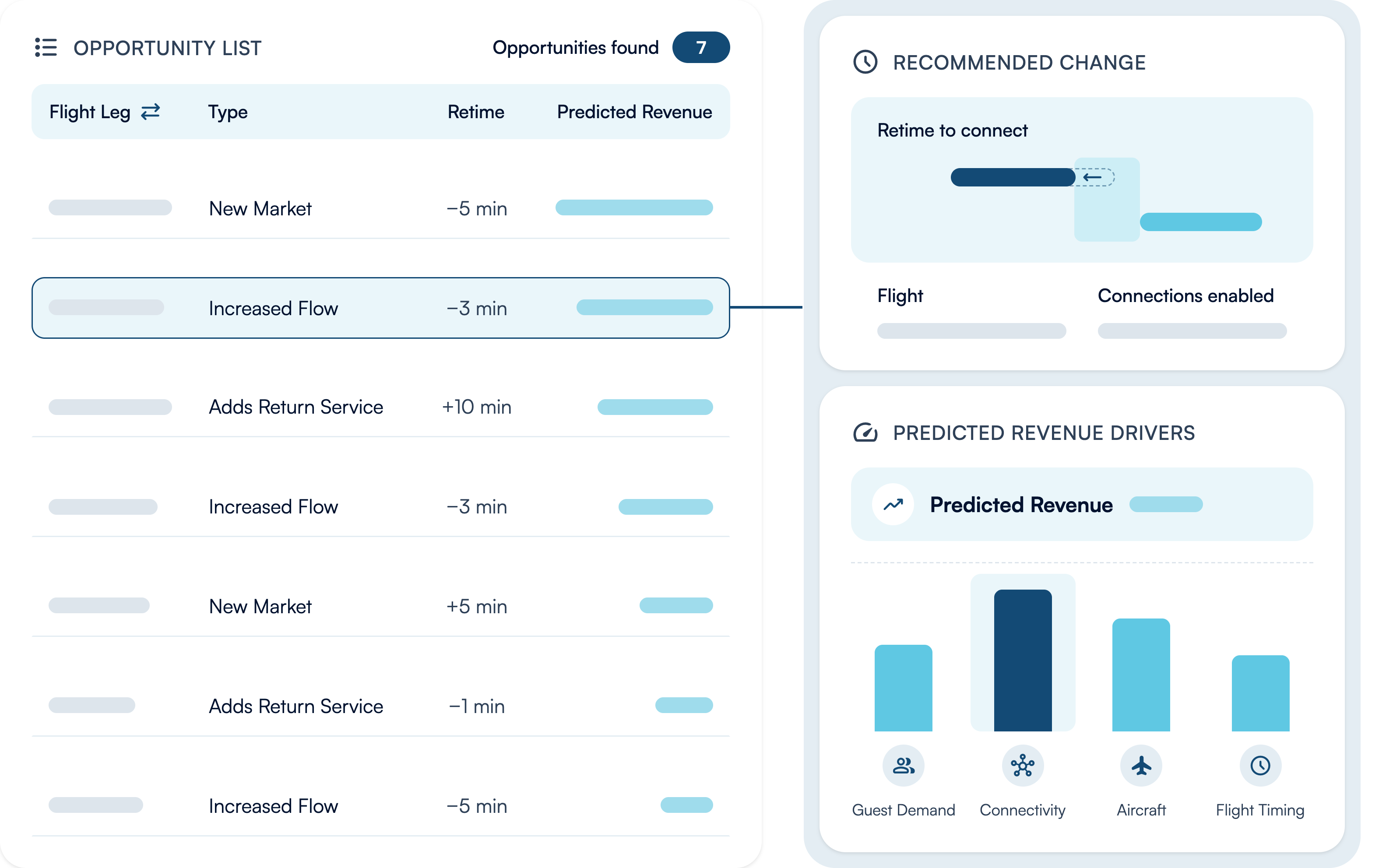The image size is (1400, 868).
Task: Select the Adds Return Service +10 min row
Action: (380, 407)
